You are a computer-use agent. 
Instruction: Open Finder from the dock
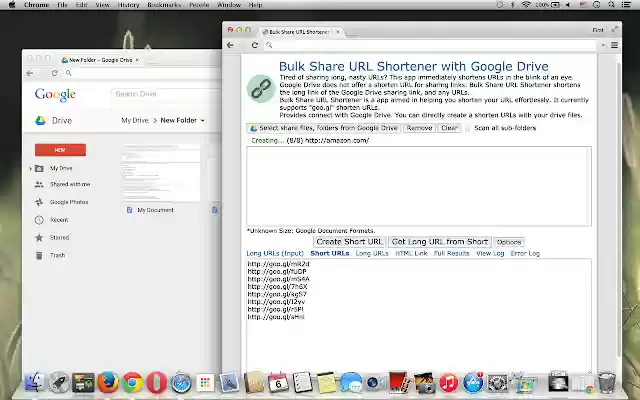(35, 382)
